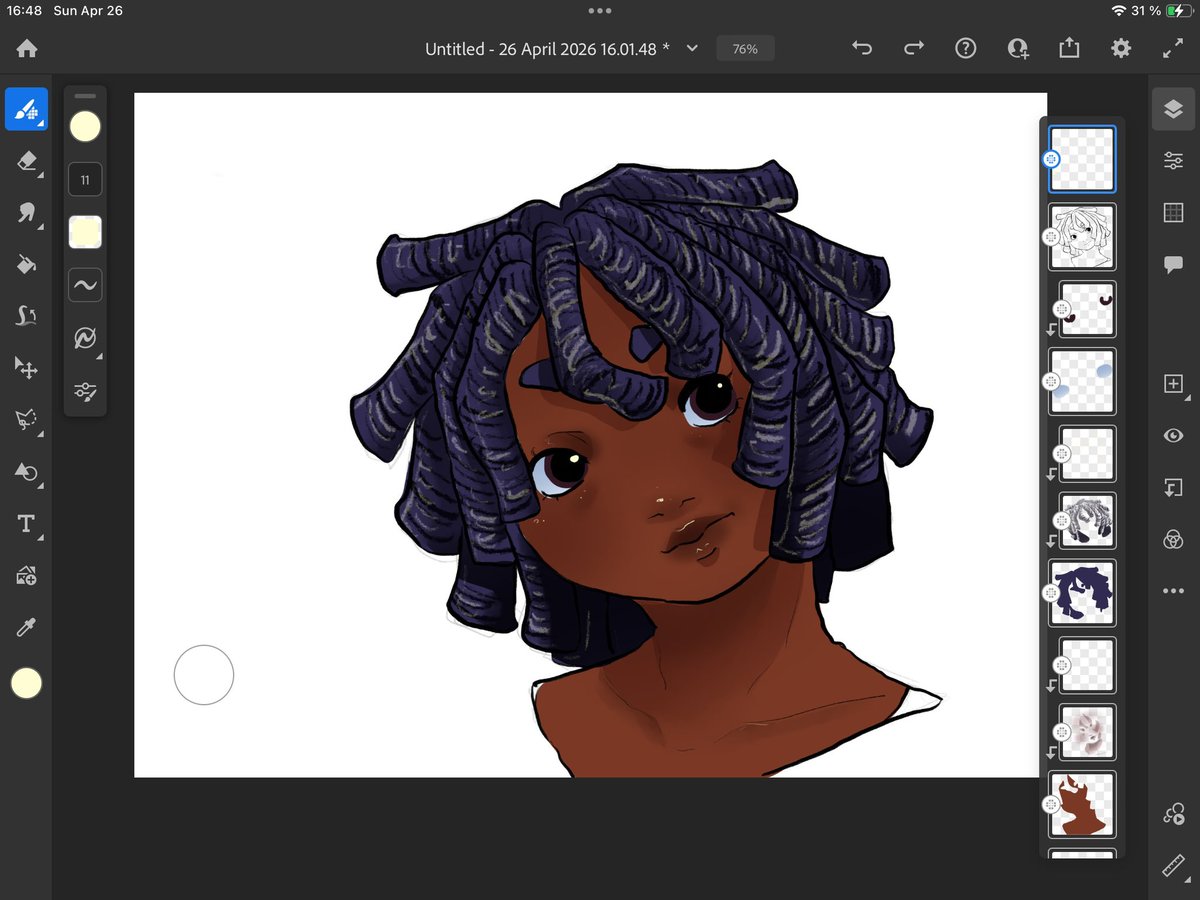Select the Type tool
Image resolution: width=1200 pixels, height=900 pixels.
(x=26, y=524)
